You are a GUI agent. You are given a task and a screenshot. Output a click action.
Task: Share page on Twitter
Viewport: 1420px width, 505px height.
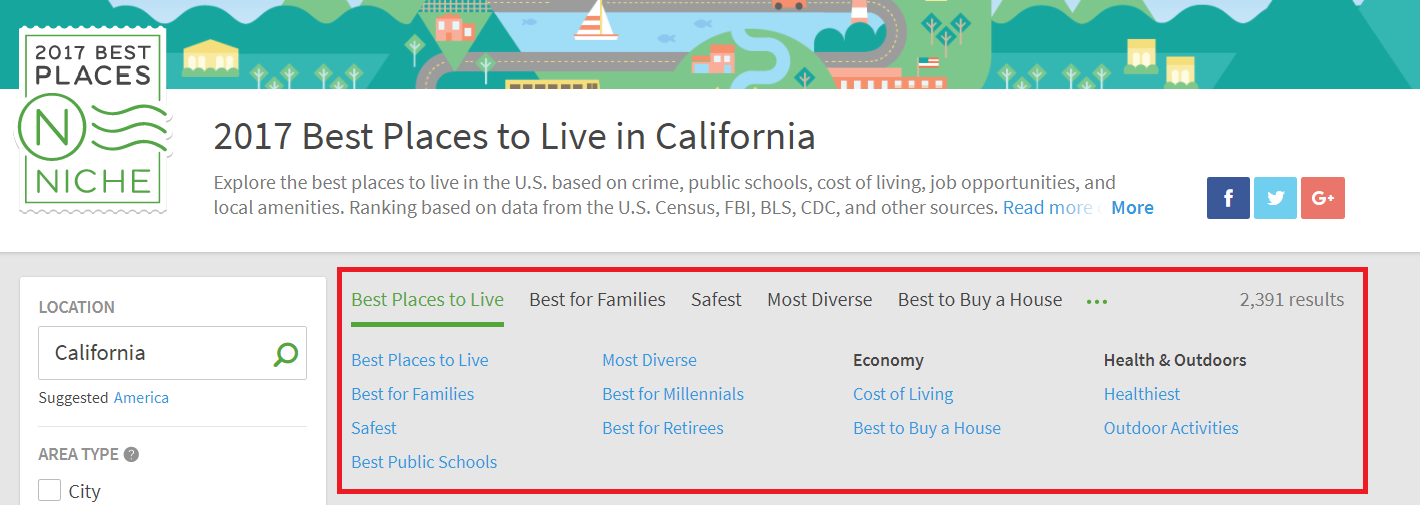1275,198
